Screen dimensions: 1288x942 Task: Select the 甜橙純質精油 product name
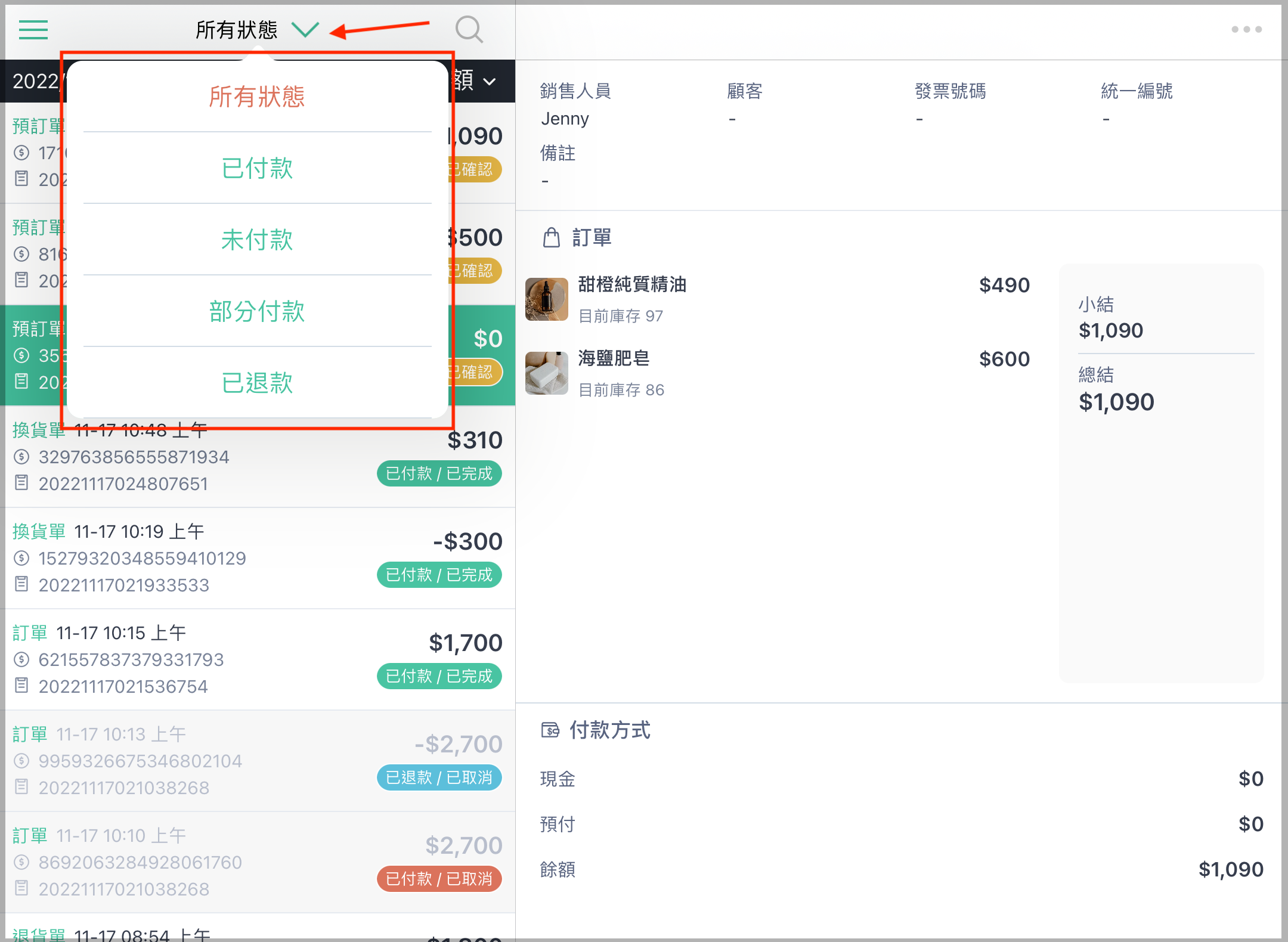coord(632,284)
